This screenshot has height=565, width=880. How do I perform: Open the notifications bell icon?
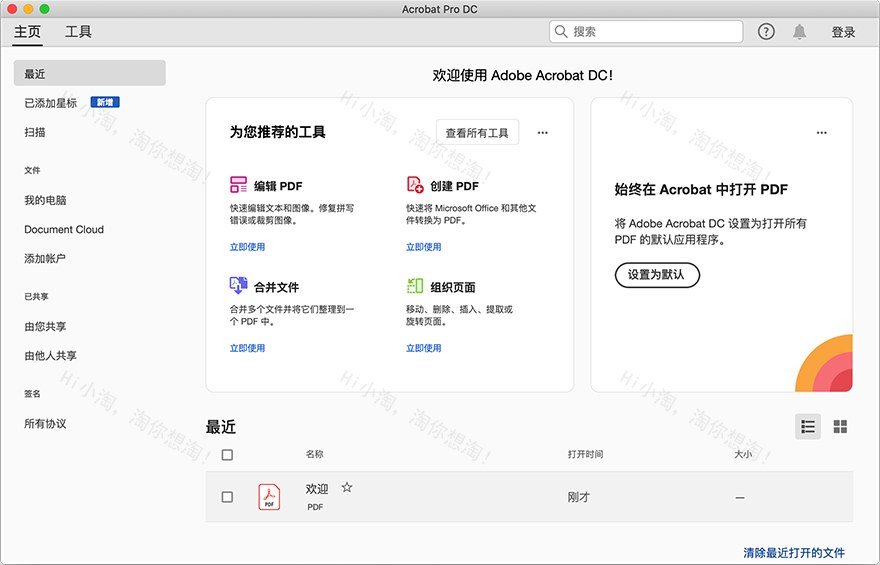click(x=799, y=32)
